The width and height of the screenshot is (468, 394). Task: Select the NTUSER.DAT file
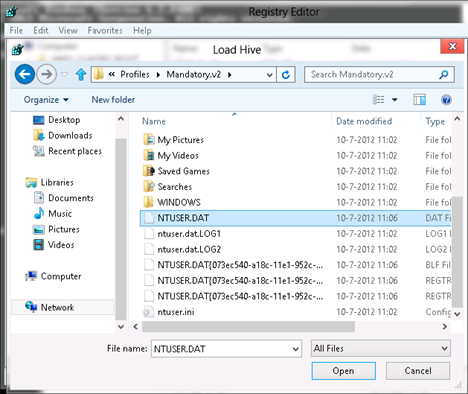click(295, 218)
